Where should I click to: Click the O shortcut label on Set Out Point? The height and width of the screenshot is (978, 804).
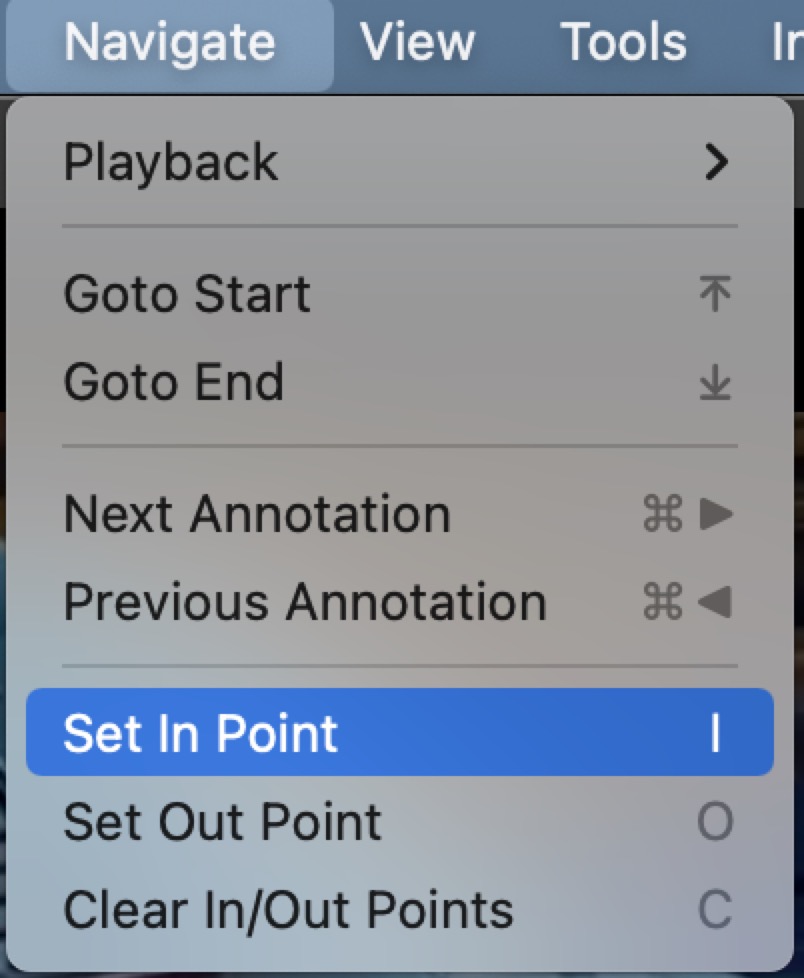point(714,820)
